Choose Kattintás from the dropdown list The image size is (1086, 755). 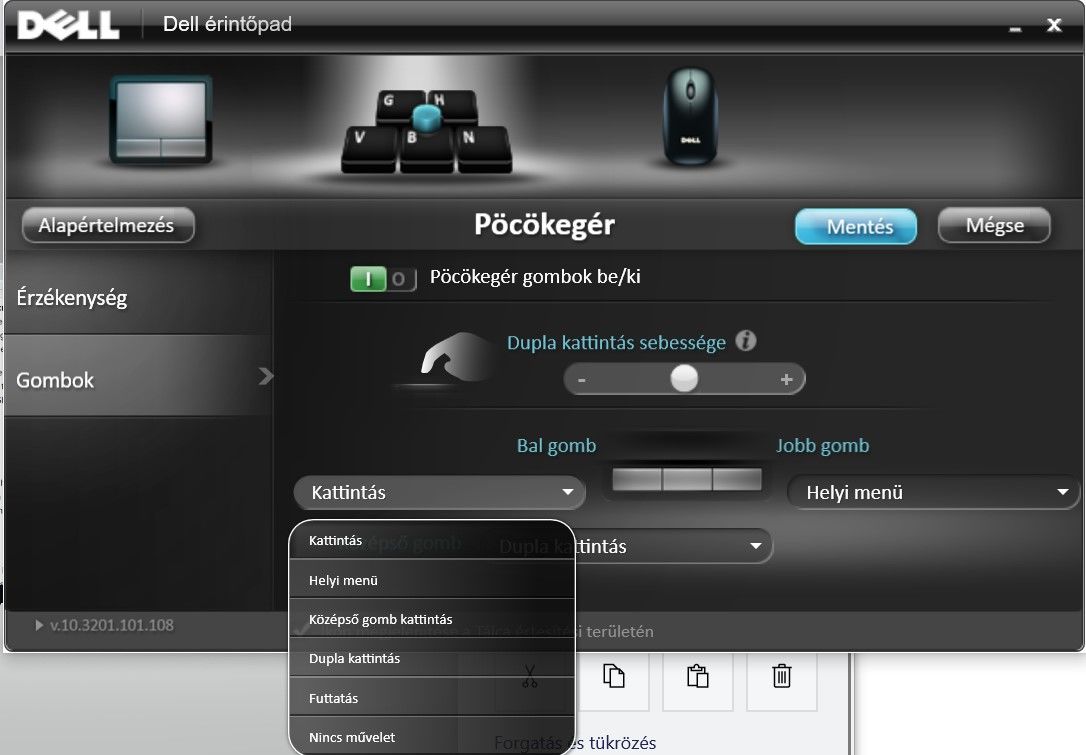tap(432, 540)
